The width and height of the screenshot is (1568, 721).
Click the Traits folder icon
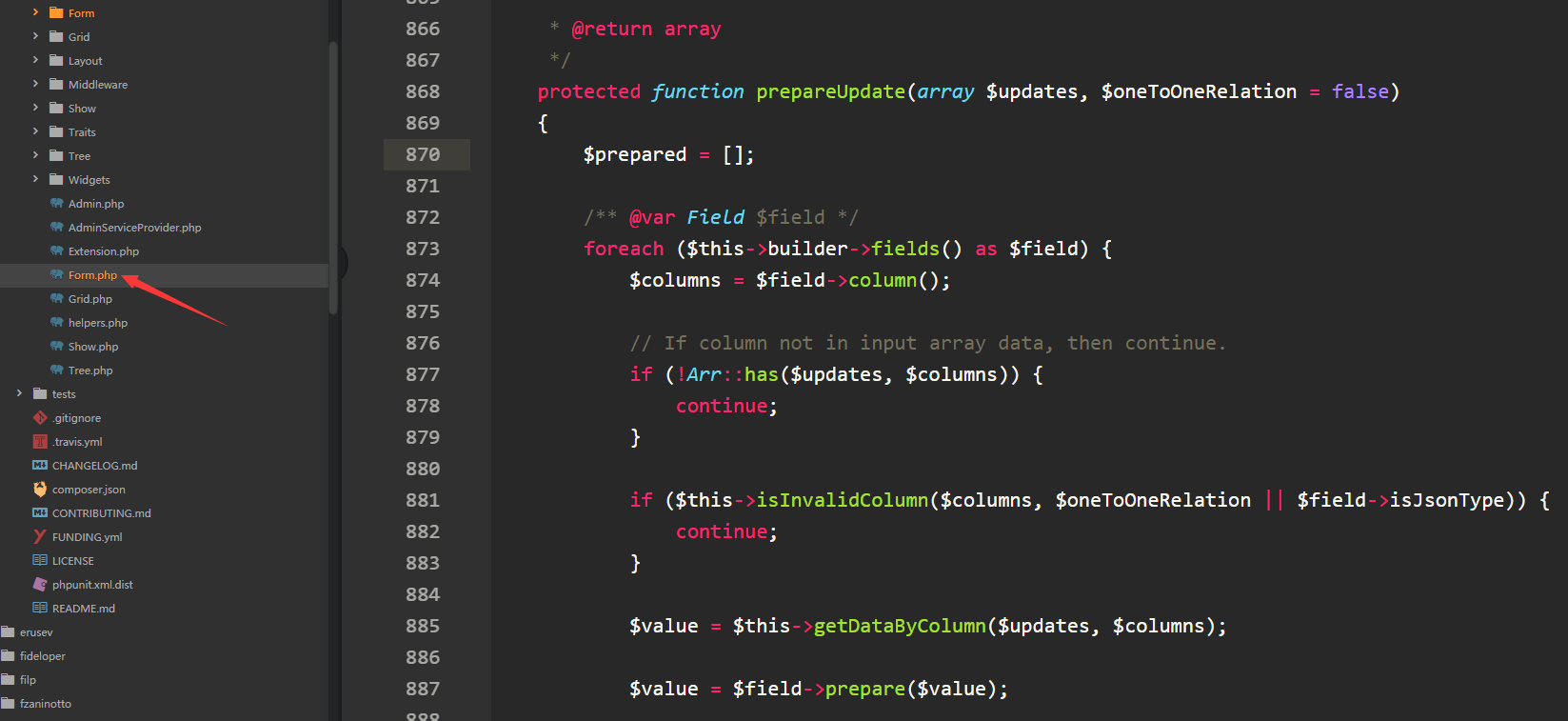pyautogui.click(x=56, y=131)
